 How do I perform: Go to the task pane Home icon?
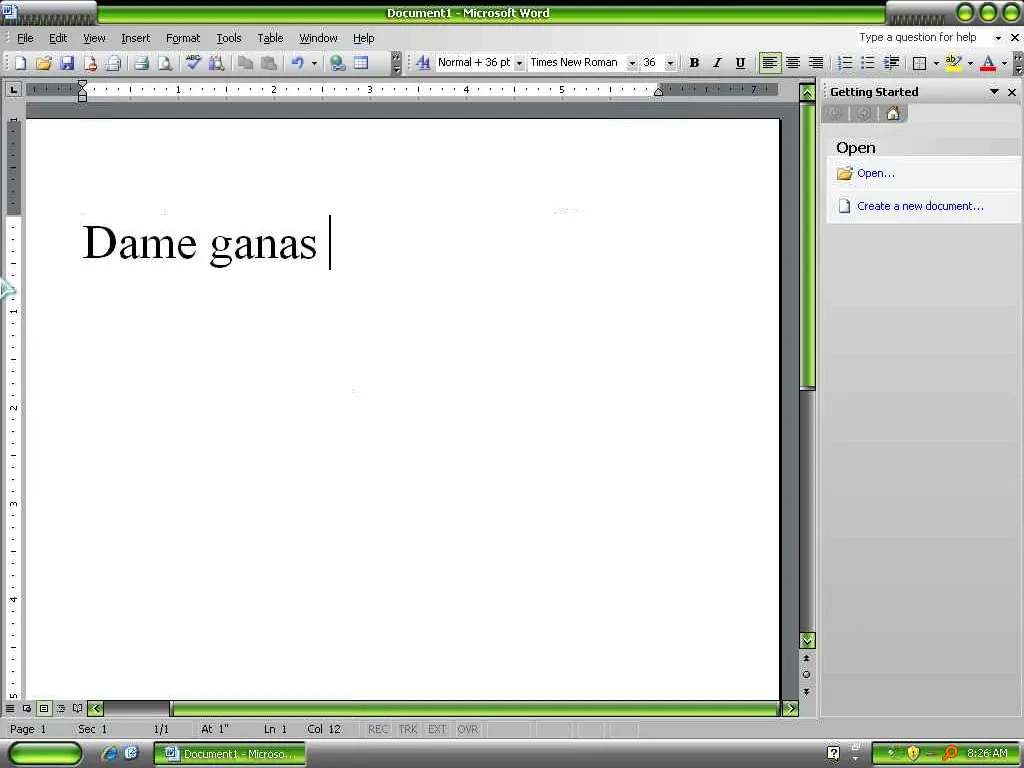[x=893, y=114]
